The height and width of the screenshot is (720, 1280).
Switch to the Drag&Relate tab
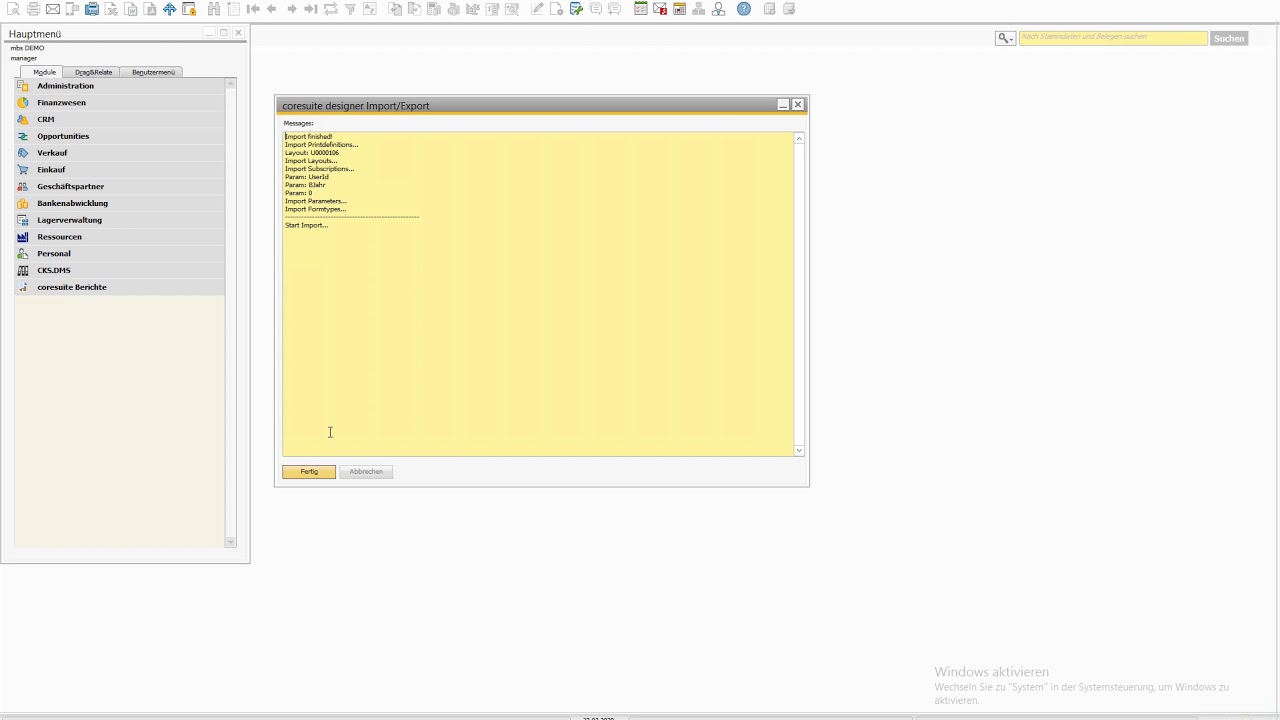93,72
